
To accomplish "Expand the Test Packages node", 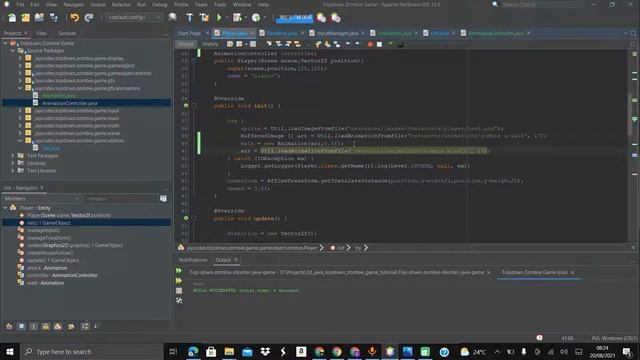I will [x=13, y=156].
